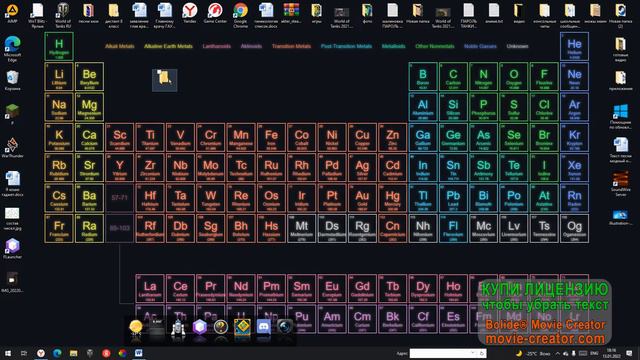This screenshot has height=360, width=640.
Task: Select the ПАРОЛЬ ТАНКИ text file
Action: point(468,15)
